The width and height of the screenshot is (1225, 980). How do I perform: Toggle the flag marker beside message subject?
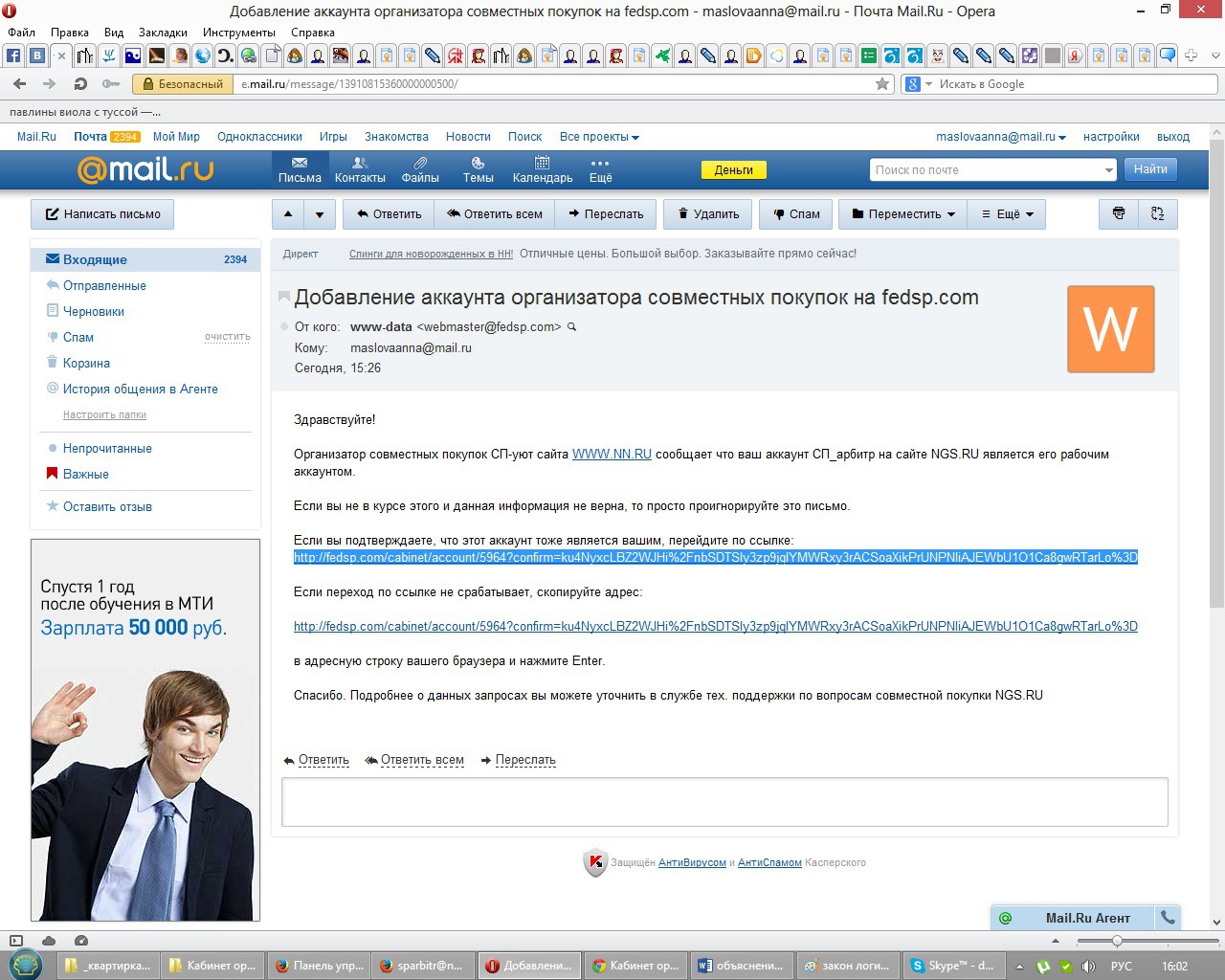(x=284, y=297)
